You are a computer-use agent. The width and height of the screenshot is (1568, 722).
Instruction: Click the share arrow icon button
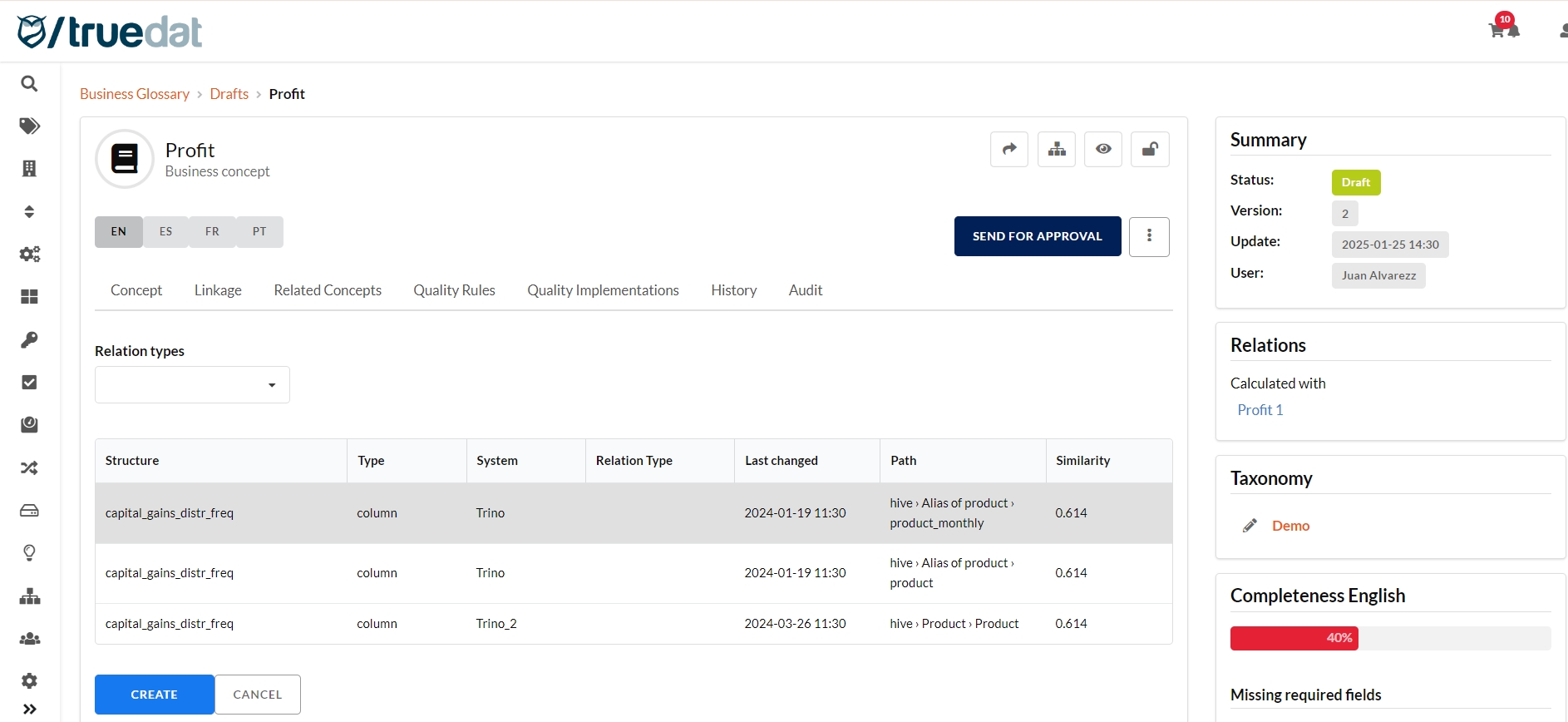[x=1008, y=150]
